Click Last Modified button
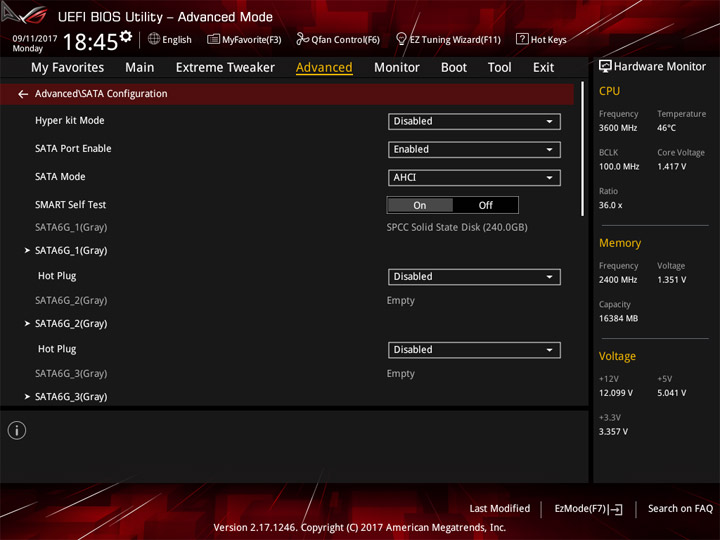 click(x=500, y=509)
